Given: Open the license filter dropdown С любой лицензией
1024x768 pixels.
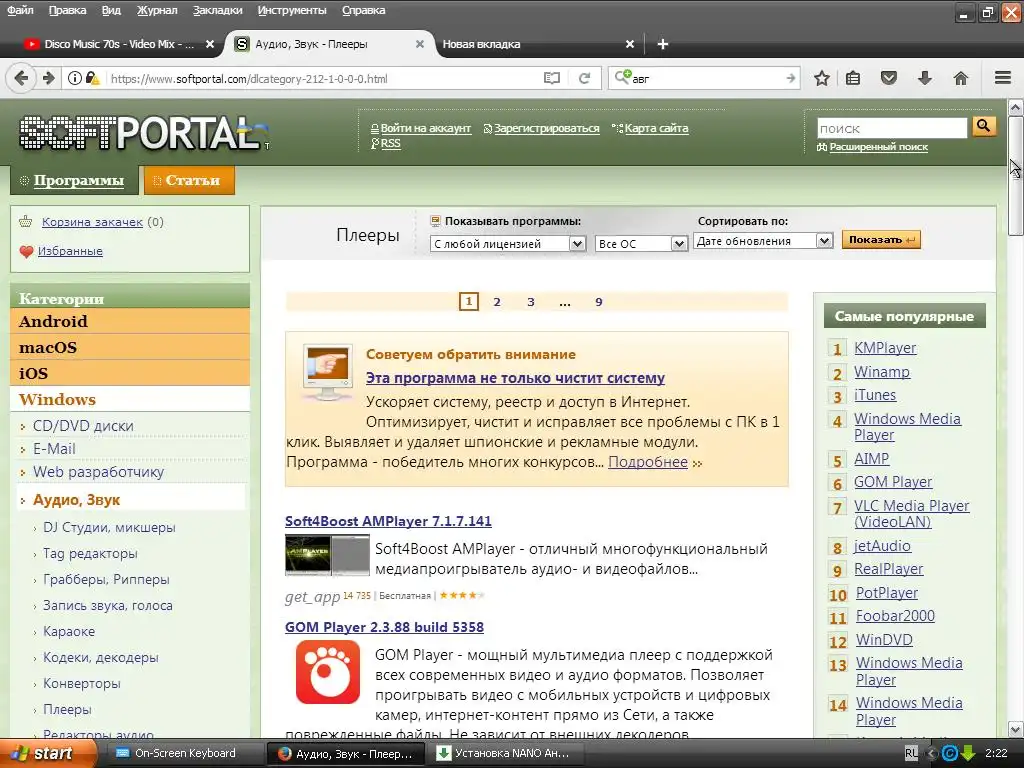Looking at the screenshot, I should pyautogui.click(x=507, y=244).
